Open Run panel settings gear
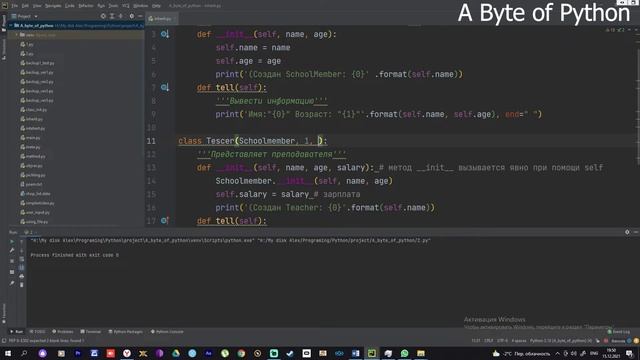The height and width of the screenshot is (360, 640). coord(627,232)
